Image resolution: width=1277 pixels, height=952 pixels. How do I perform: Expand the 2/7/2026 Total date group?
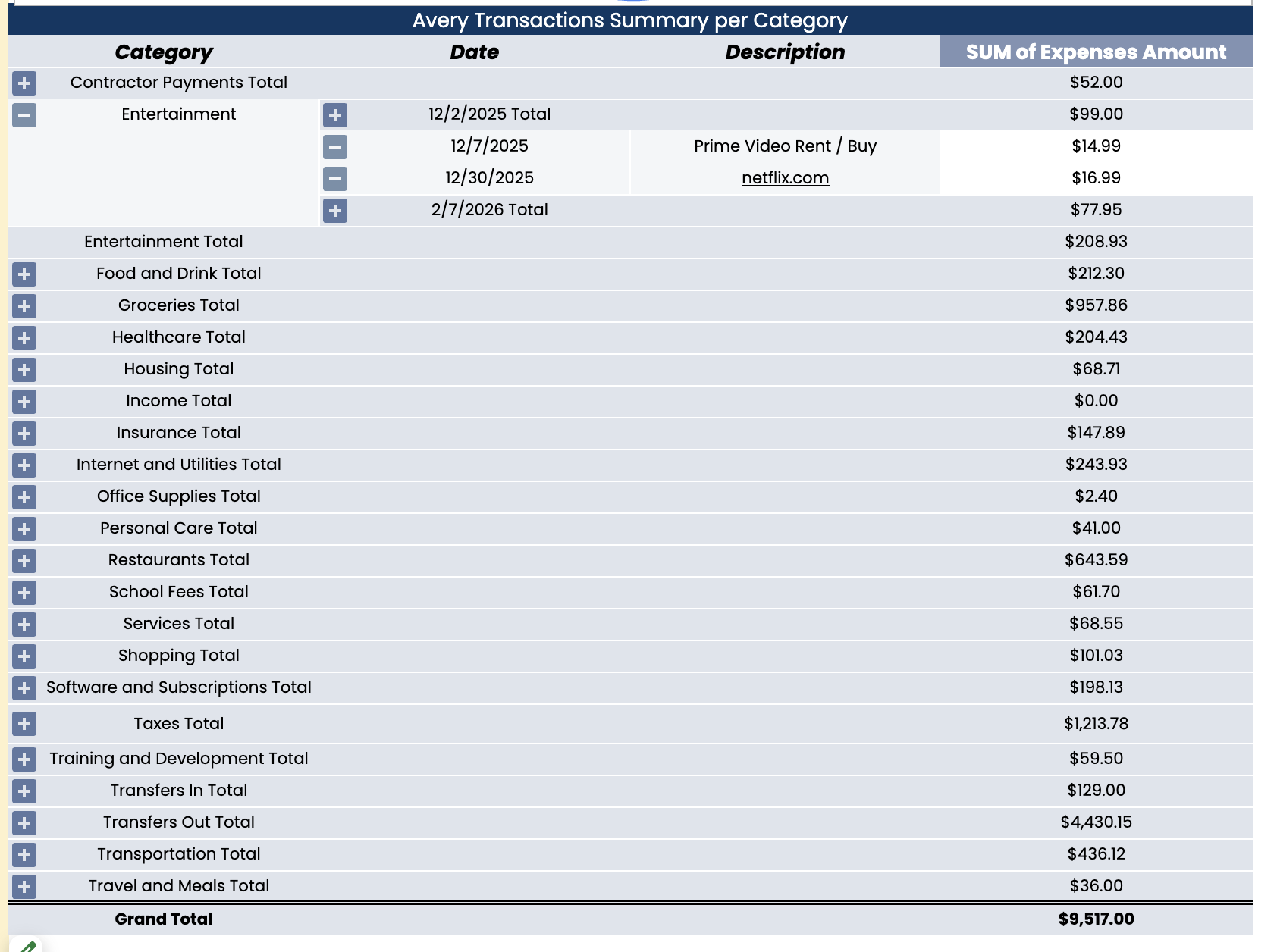point(334,211)
